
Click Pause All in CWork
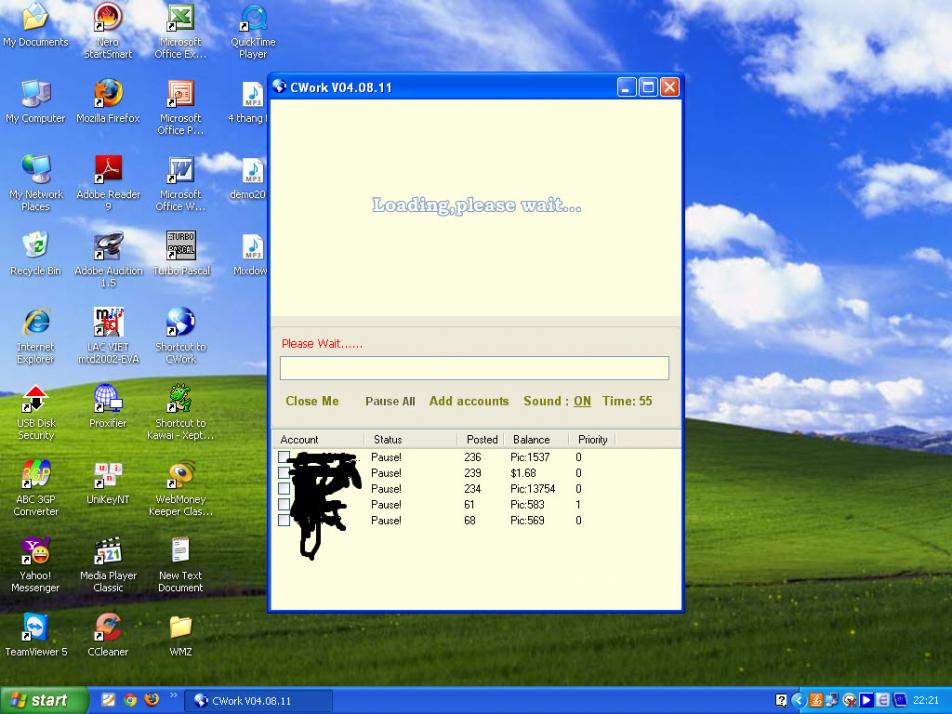[390, 402]
